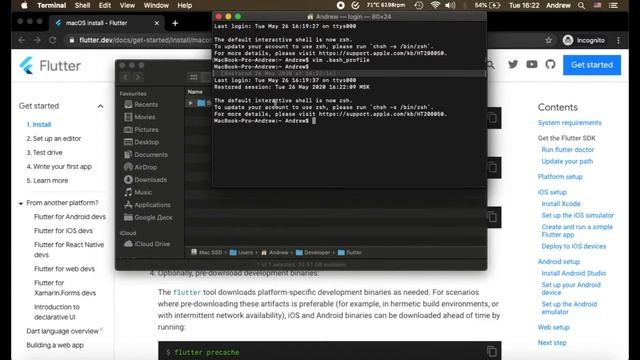
Task: Open Notification Center list icon
Action: [x=613, y=5]
